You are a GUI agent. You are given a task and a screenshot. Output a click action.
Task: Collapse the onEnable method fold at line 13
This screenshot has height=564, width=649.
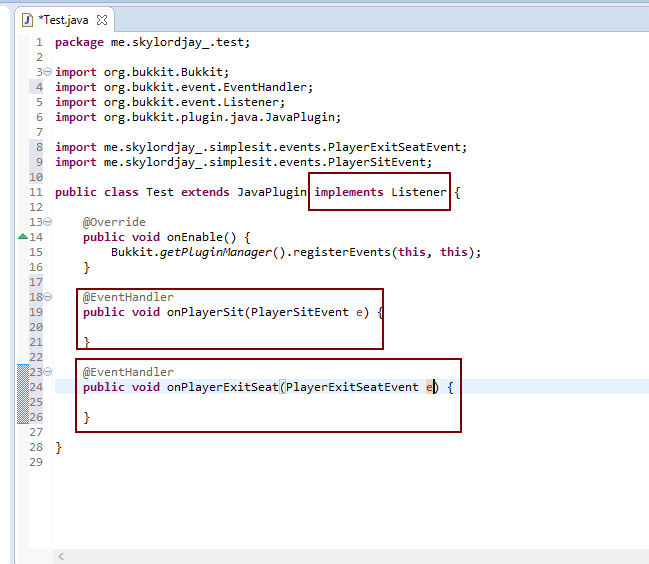click(x=48, y=222)
